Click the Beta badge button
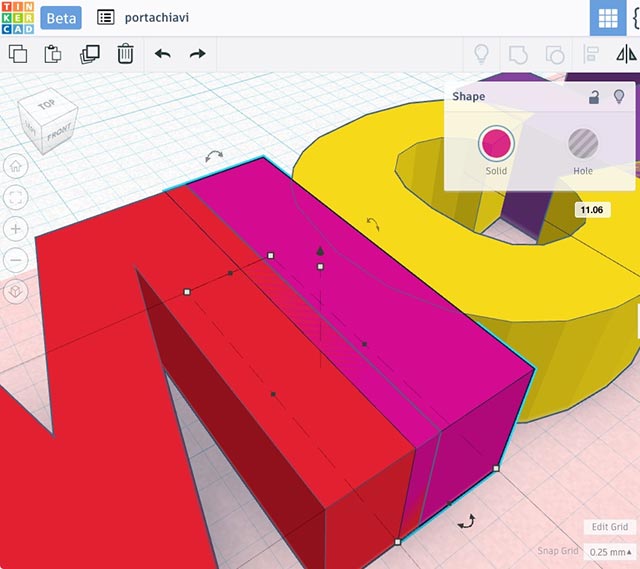640x569 pixels. pyautogui.click(x=61, y=18)
